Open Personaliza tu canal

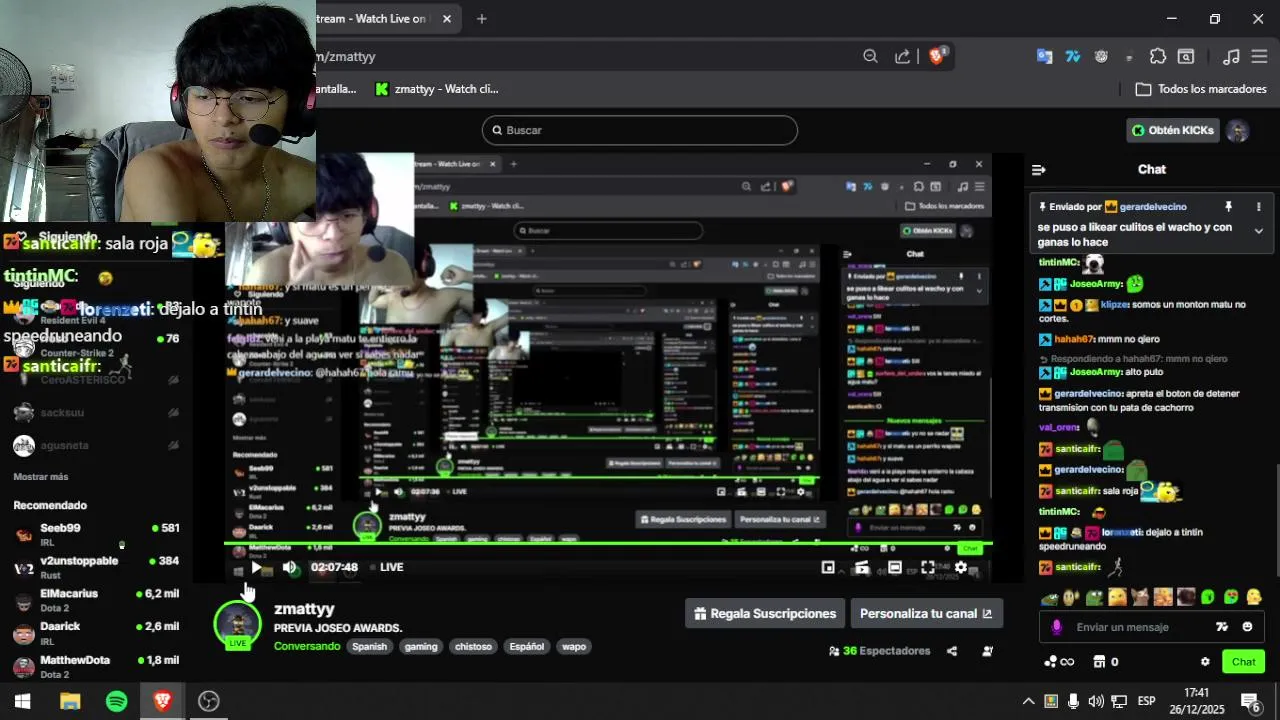tap(926, 614)
